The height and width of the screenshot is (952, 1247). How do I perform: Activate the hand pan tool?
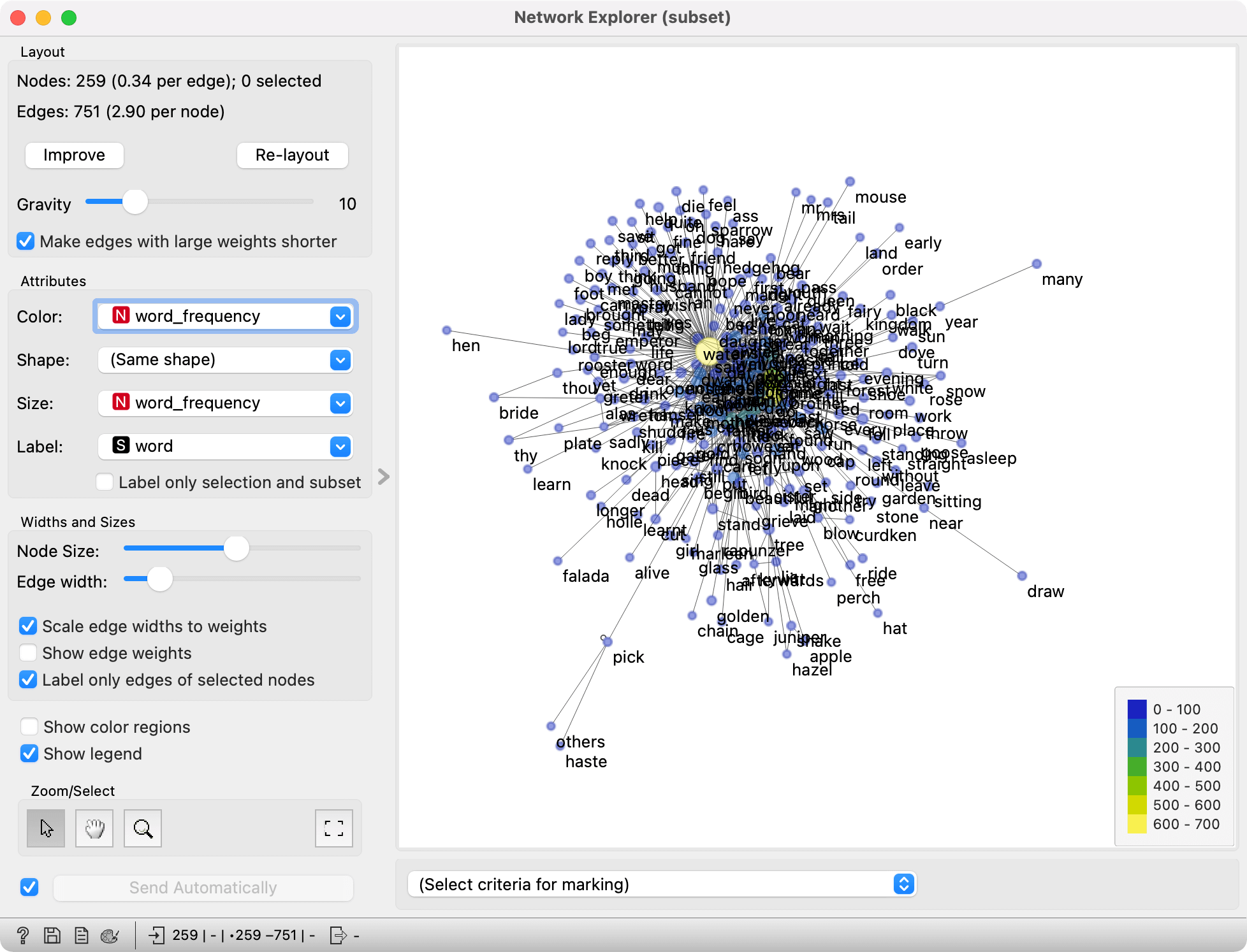tap(94, 828)
